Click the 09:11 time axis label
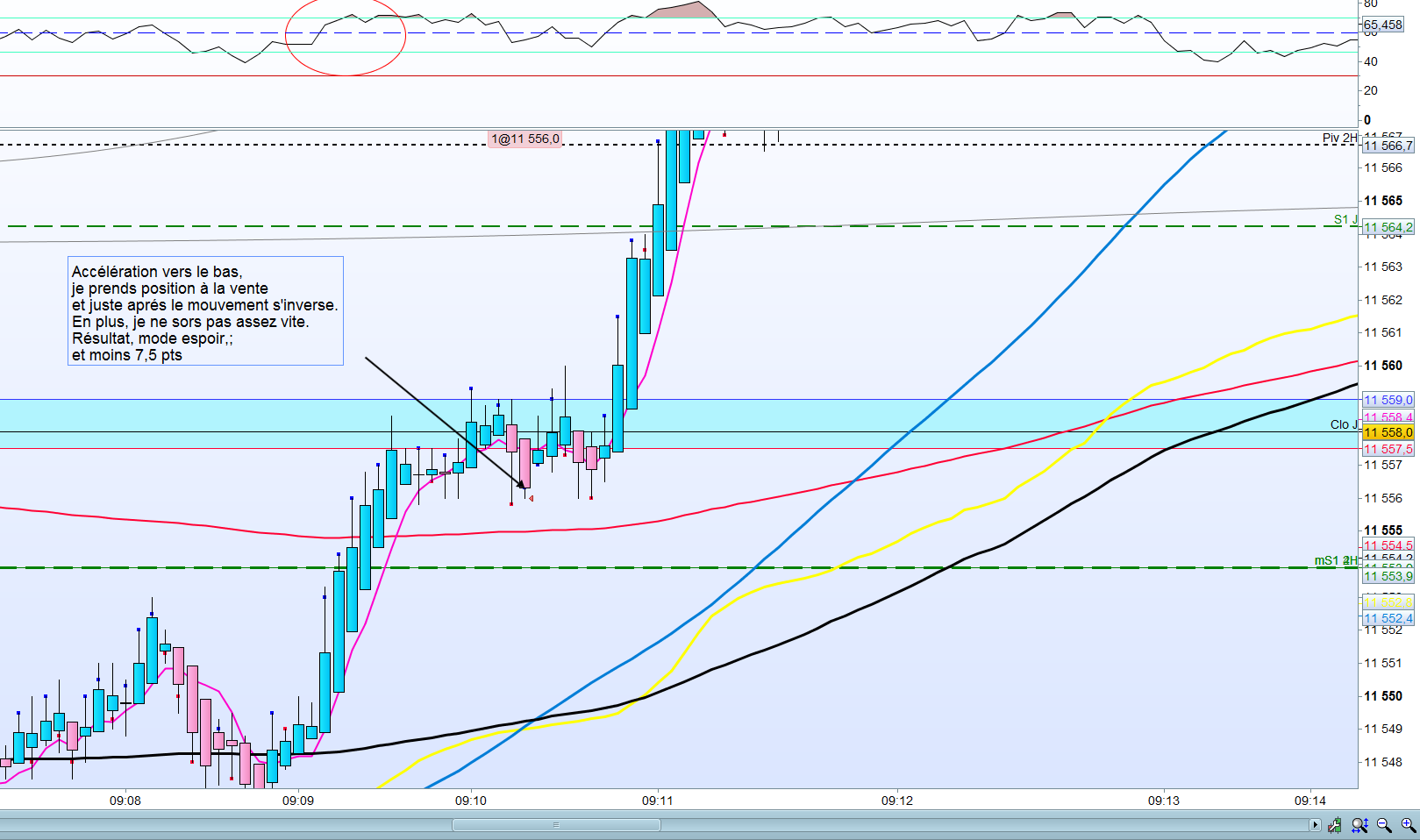This screenshot has width=1420, height=840. tap(658, 801)
